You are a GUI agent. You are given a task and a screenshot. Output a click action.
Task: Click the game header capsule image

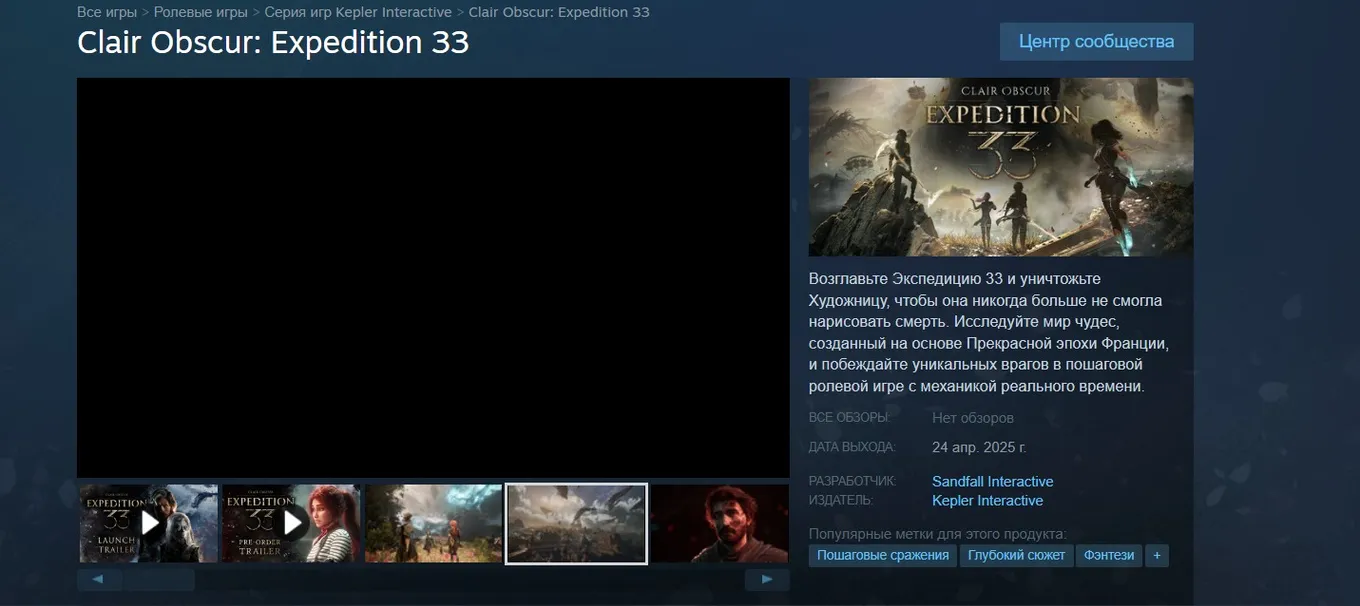click(1001, 167)
